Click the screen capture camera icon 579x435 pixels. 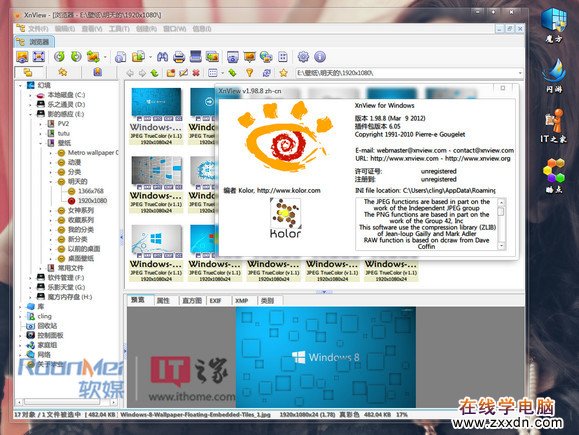point(233,57)
